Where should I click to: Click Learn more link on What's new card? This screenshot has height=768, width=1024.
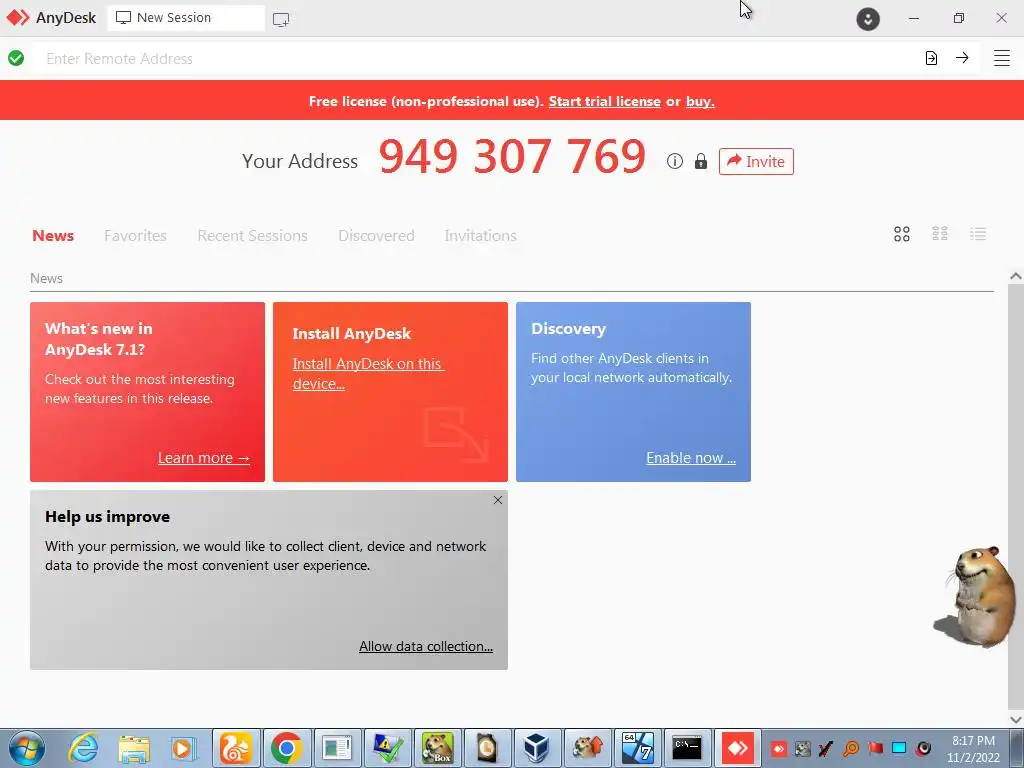click(204, 458)
